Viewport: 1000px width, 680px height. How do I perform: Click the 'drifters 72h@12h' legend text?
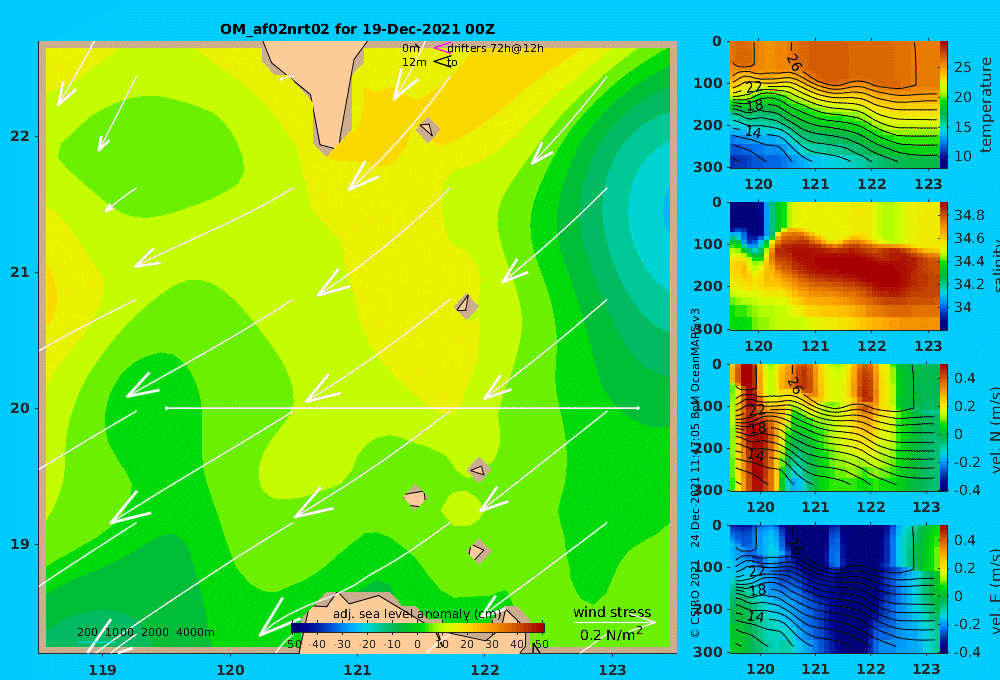pyautogui.click(x=496, y=48)
